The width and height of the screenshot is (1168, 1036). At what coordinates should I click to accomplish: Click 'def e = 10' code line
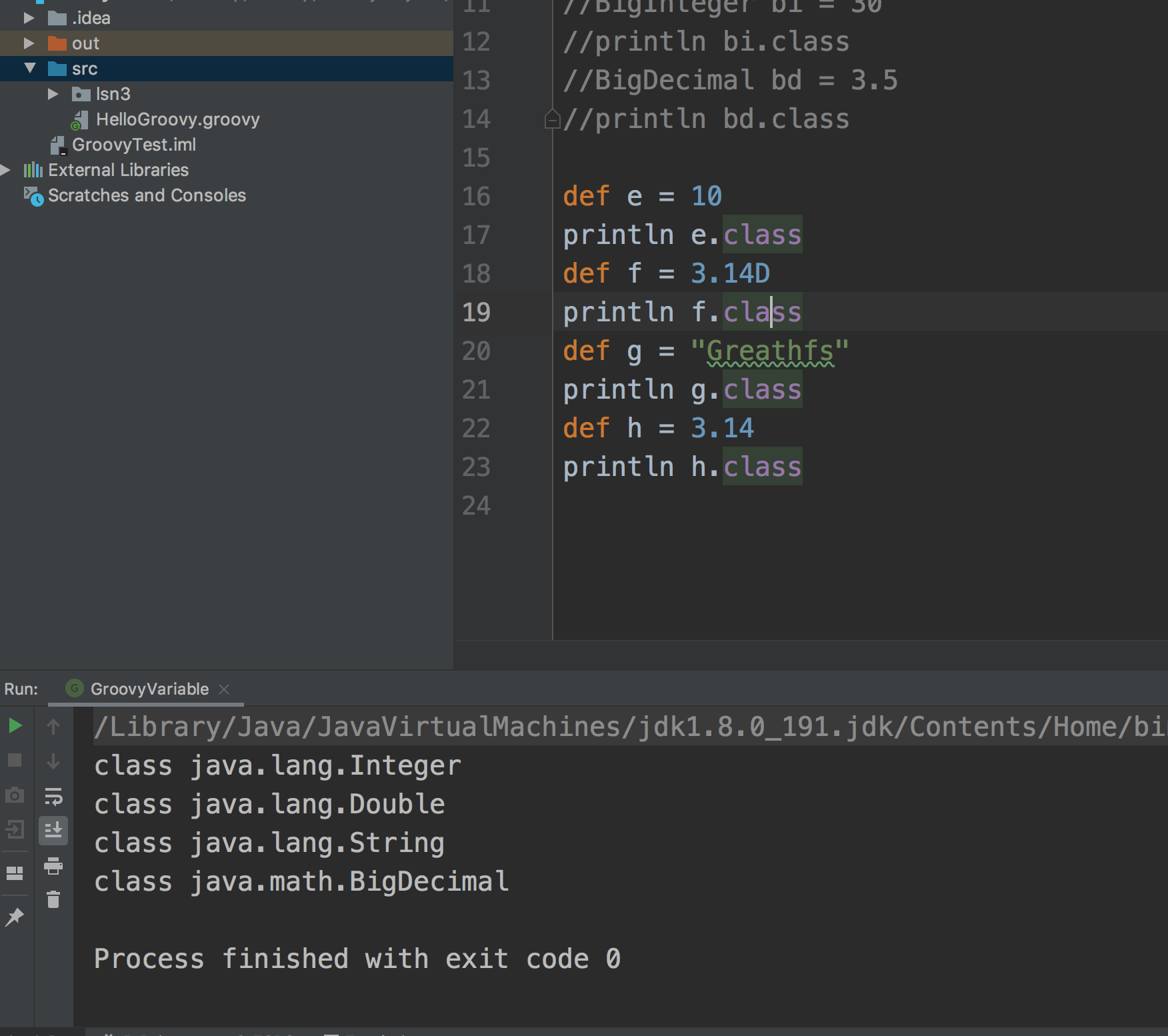point(642,196)
